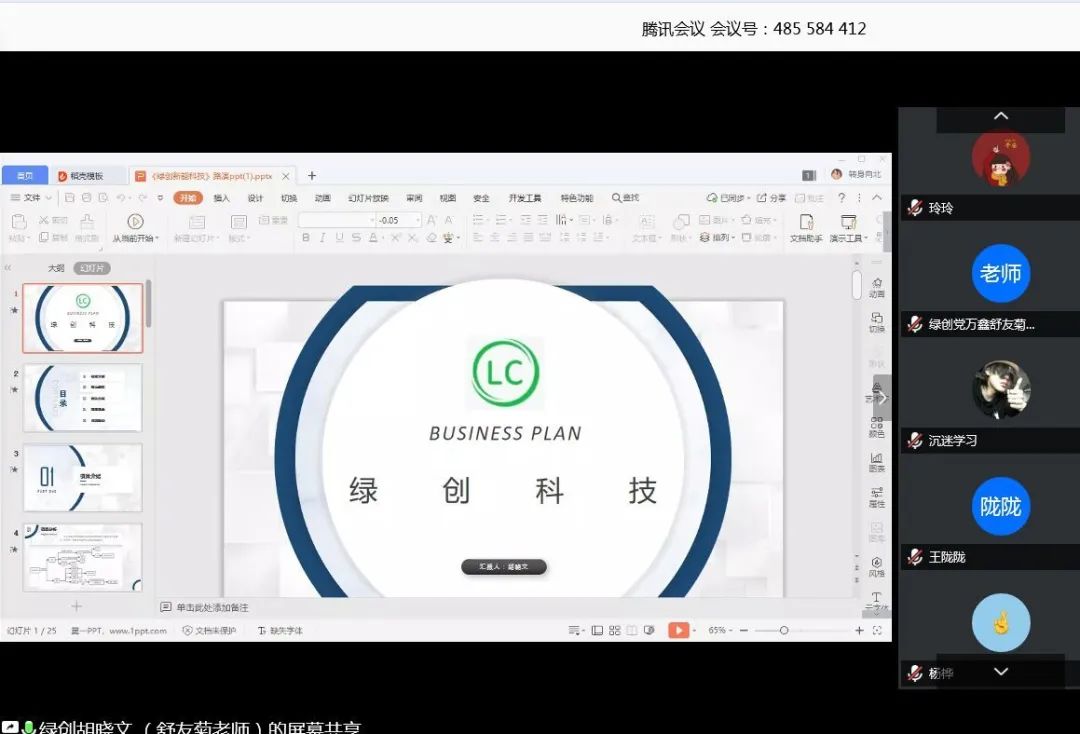
Task: Switch to 大纲 outline view
Action: 56,268
